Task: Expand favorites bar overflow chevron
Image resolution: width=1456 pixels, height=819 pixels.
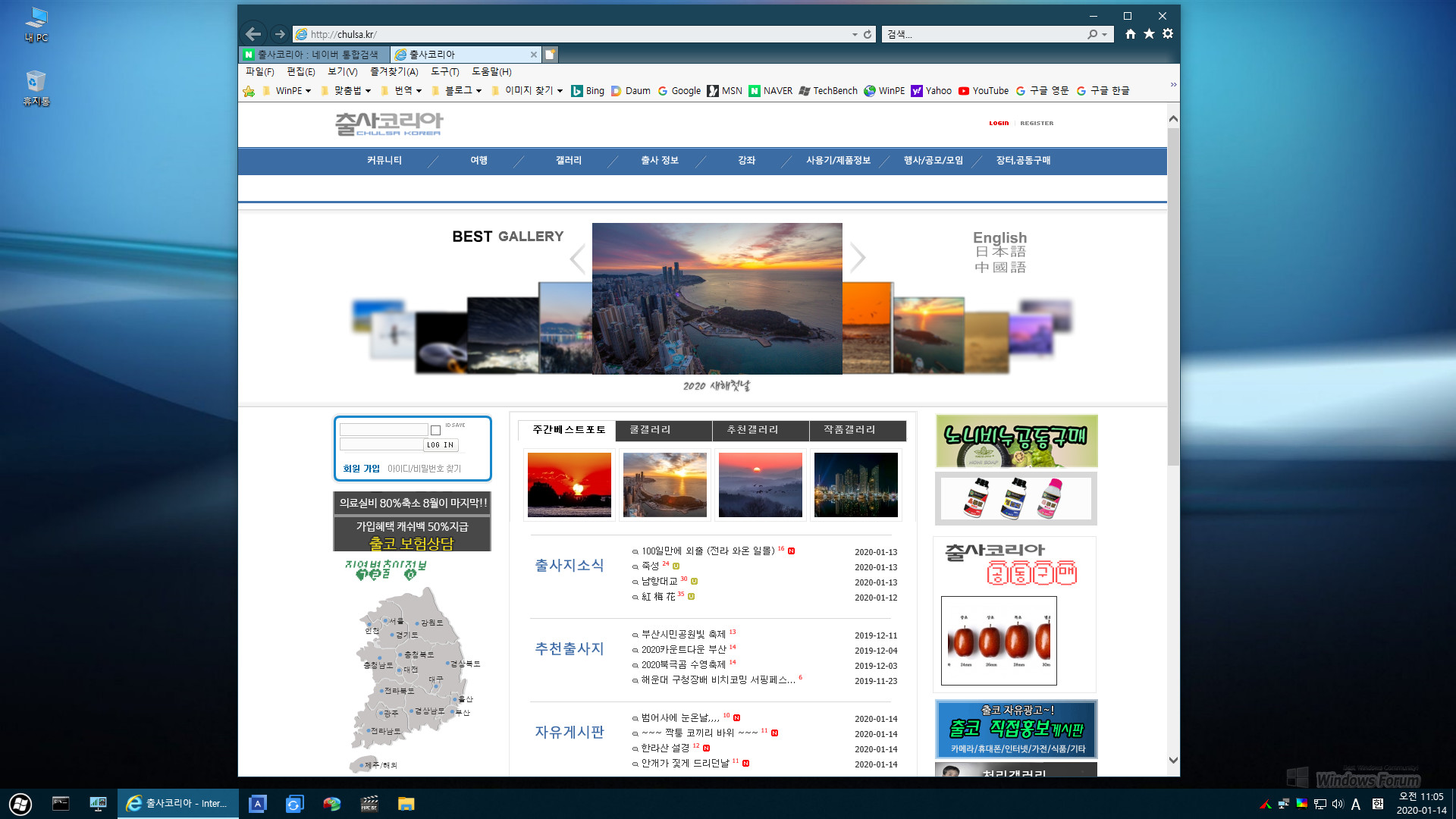Action: pos(1173,84)
